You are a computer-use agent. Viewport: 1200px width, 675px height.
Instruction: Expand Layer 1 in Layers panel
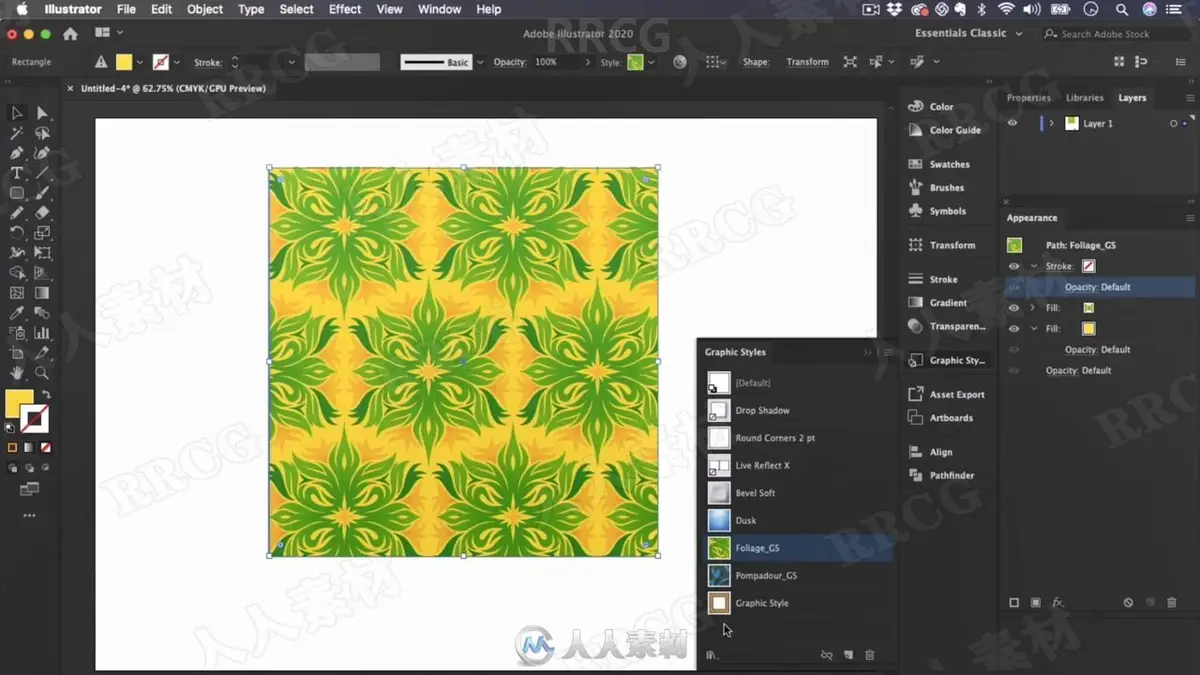(1051, 123)
